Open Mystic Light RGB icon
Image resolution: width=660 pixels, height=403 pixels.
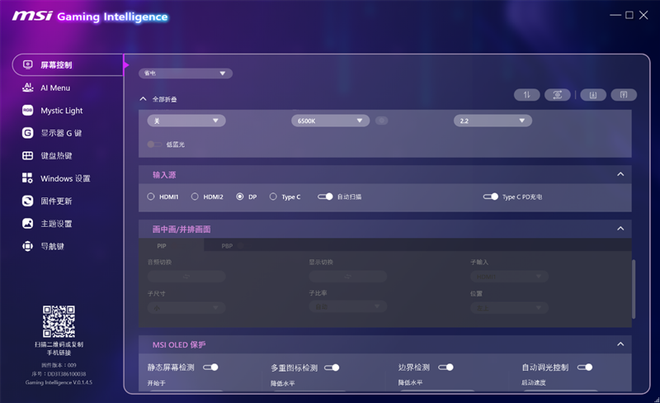pos(27,110)
